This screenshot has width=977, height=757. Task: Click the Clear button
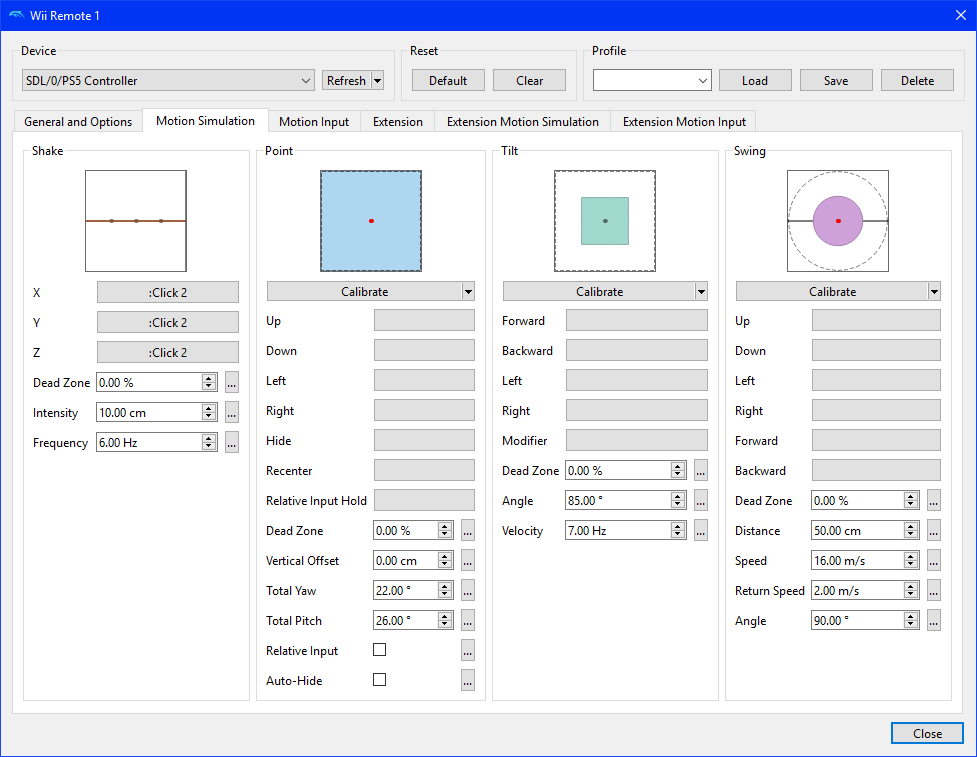[x=530, y=80]
